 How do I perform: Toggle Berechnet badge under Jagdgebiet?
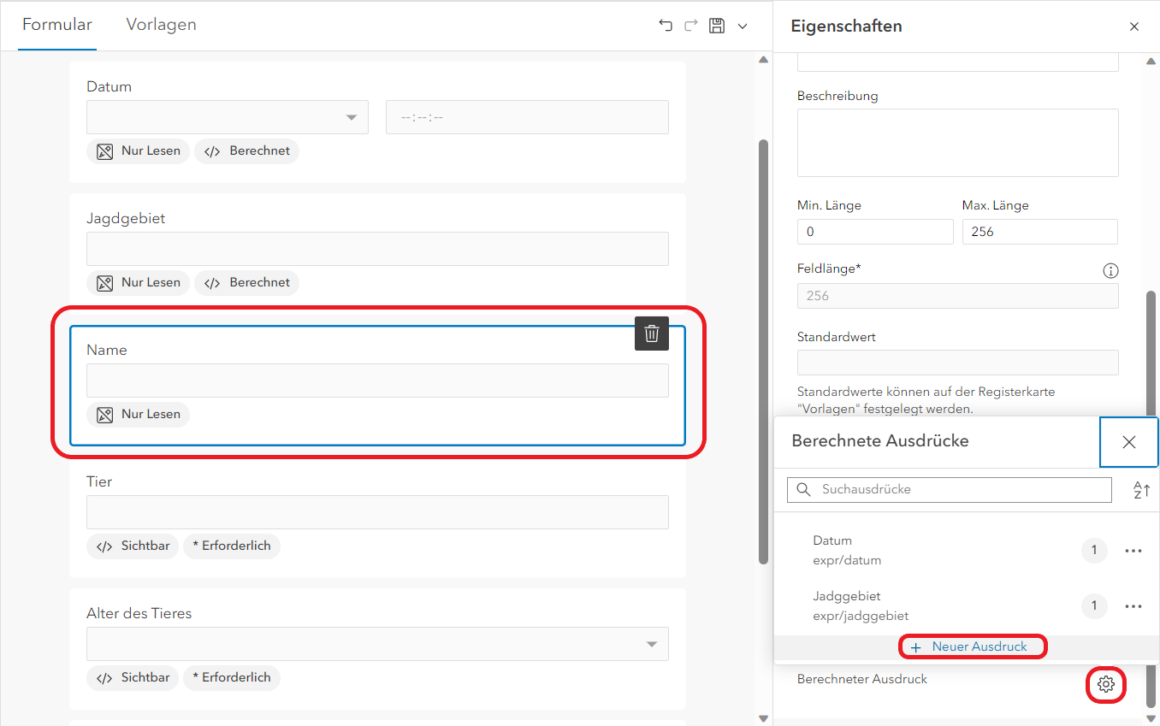click(247, 283)
